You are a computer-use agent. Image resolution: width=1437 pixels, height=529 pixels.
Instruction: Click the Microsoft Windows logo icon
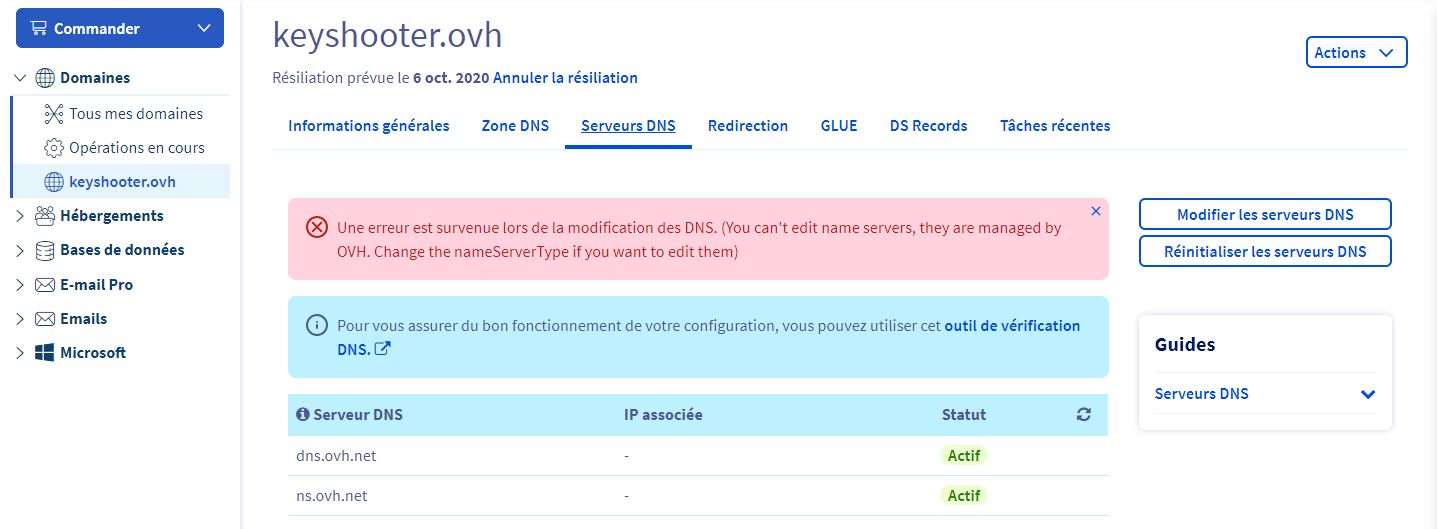[x=45, y=353]
